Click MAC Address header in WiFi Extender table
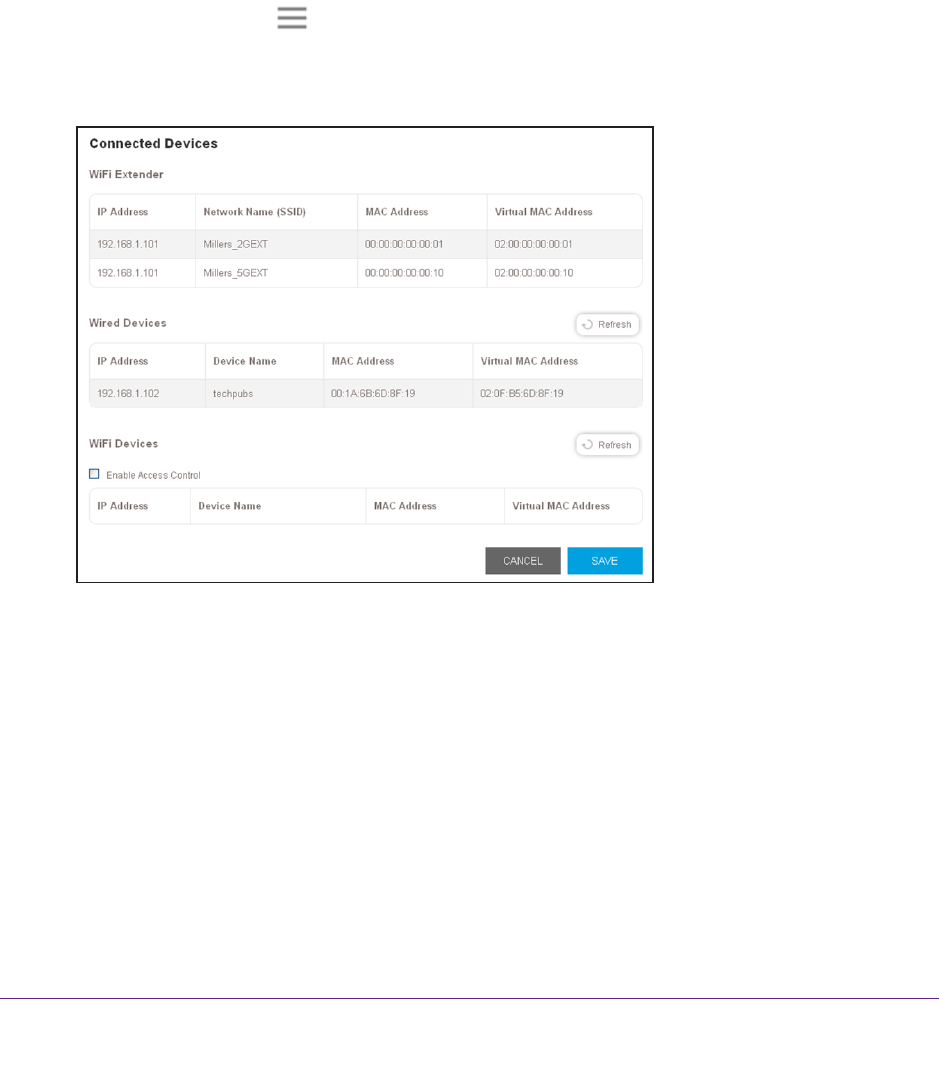This screenshot has height=1066, width=941. click(396, 212)
